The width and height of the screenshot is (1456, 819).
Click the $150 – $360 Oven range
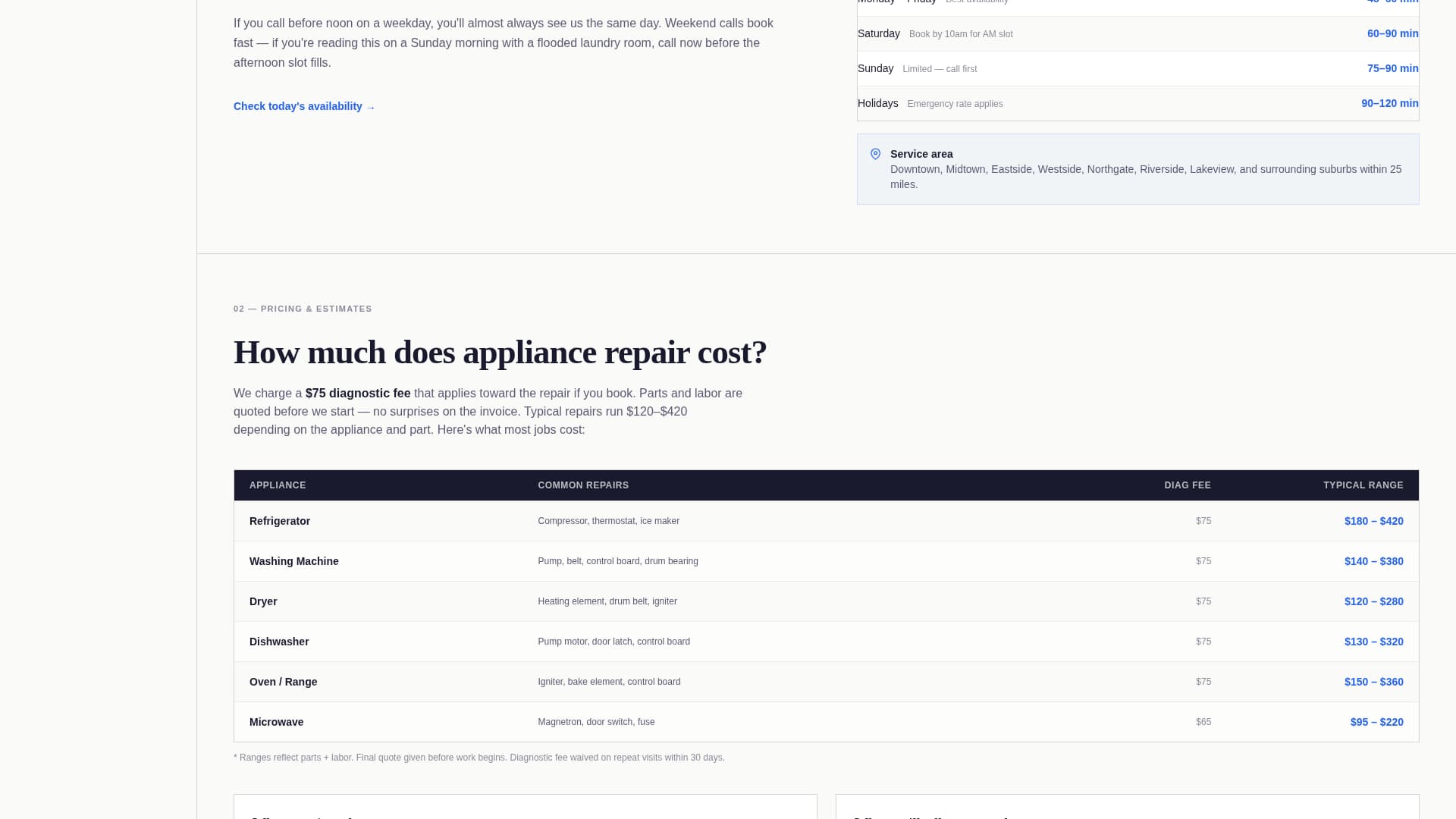[x=1373, y=682]
